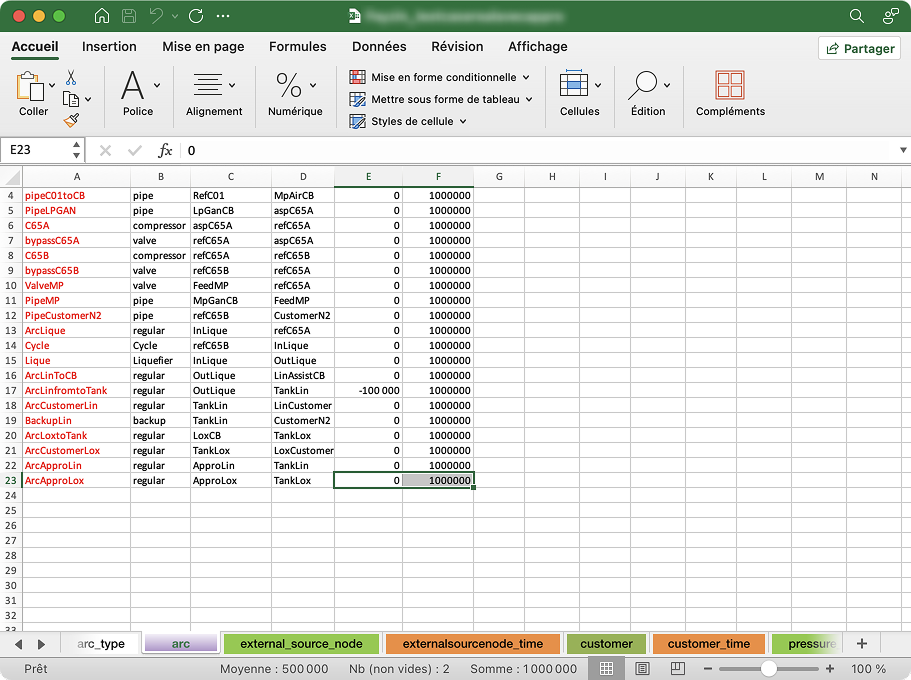Click the Cut scissors icon
The image size is (911, 680).
click(71, 77)
